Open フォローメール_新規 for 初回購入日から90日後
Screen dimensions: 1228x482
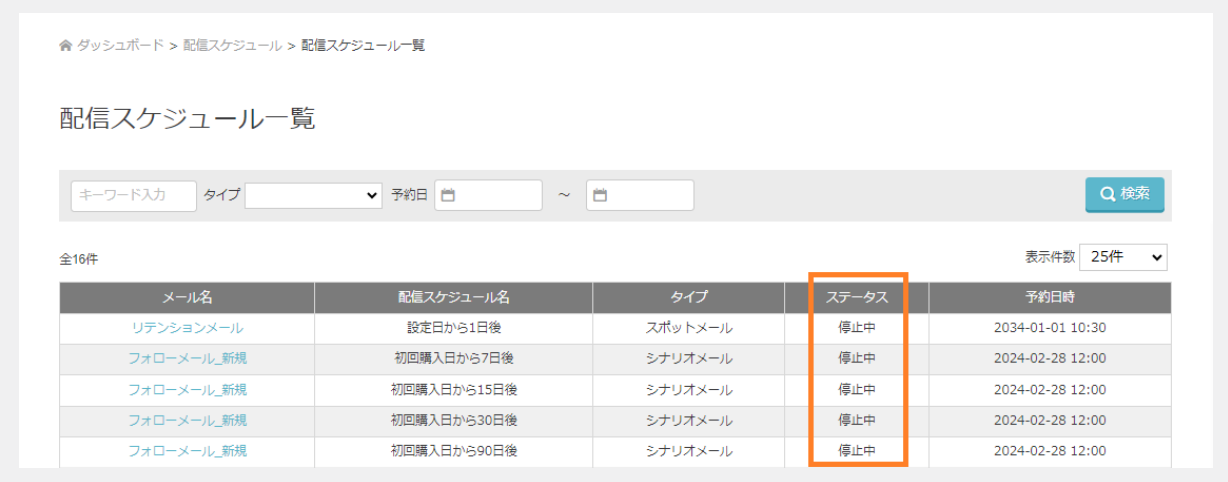tap(187, 451)
